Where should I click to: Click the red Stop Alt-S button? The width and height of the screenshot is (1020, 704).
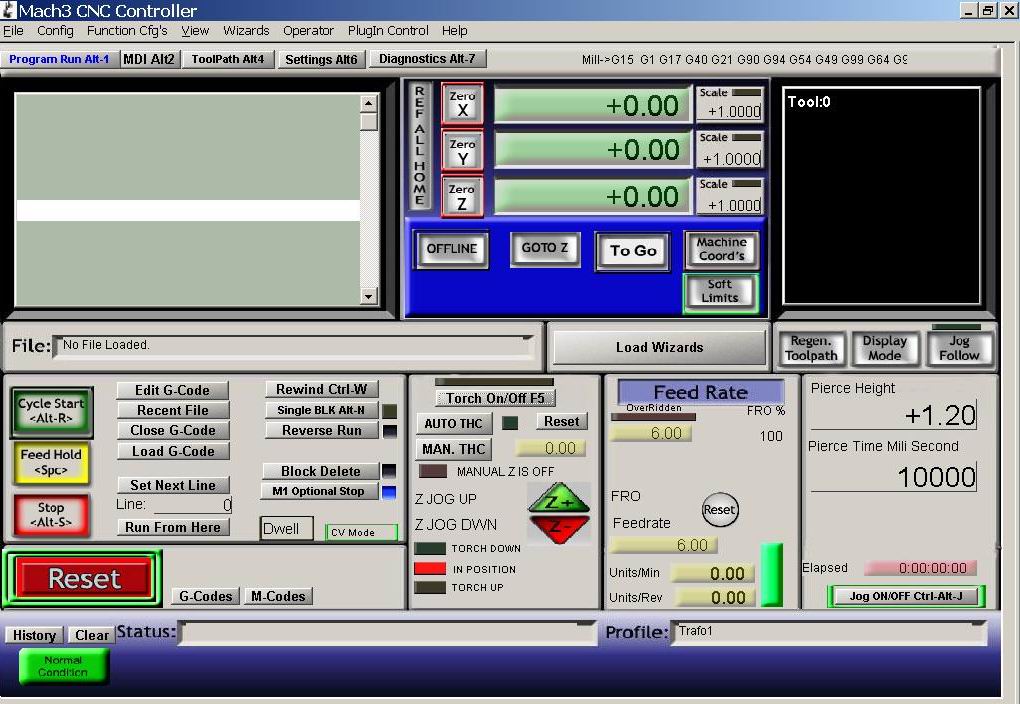(x=51, y=515)
